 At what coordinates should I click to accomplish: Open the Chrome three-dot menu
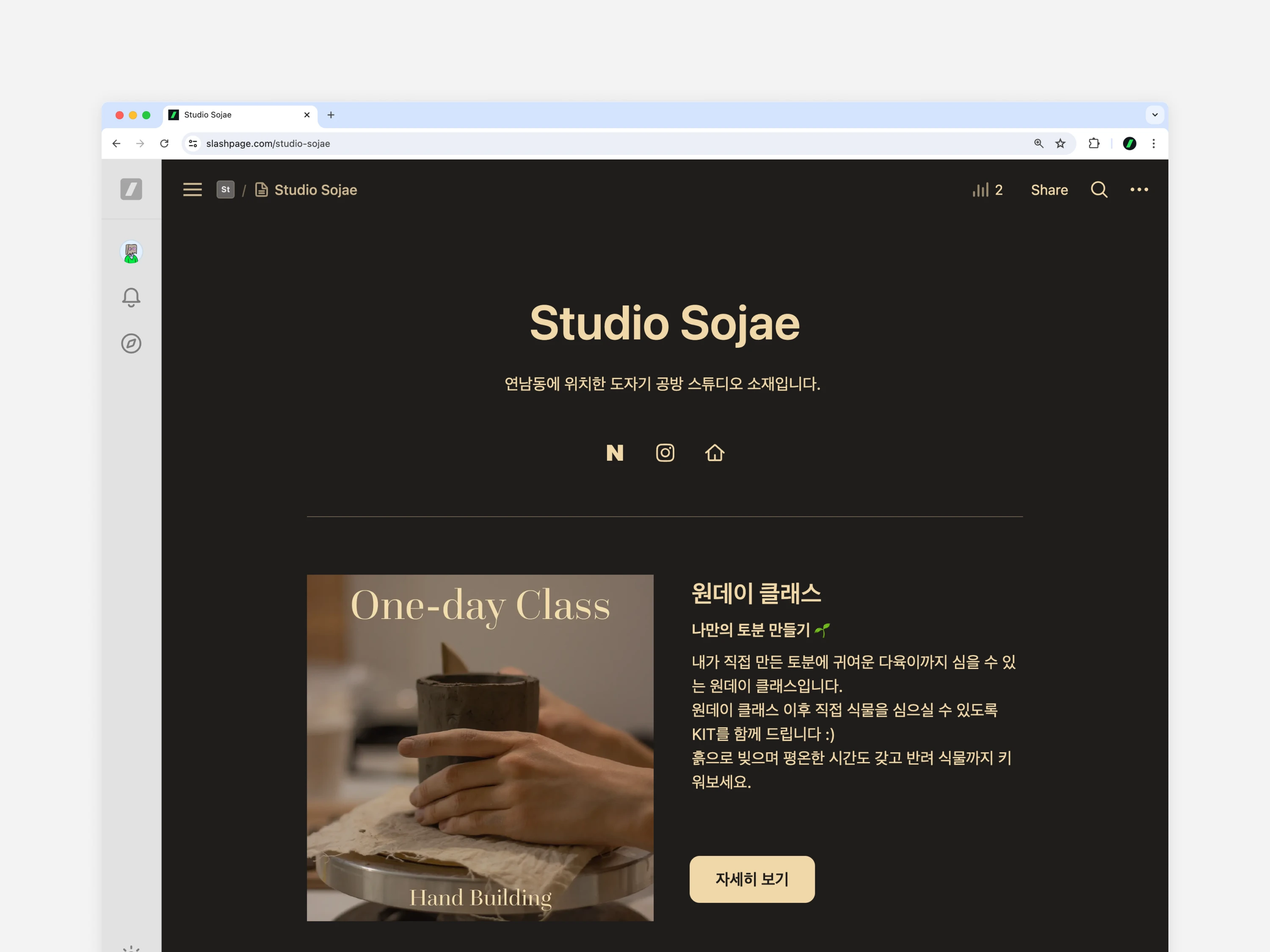pos(1154,143)
